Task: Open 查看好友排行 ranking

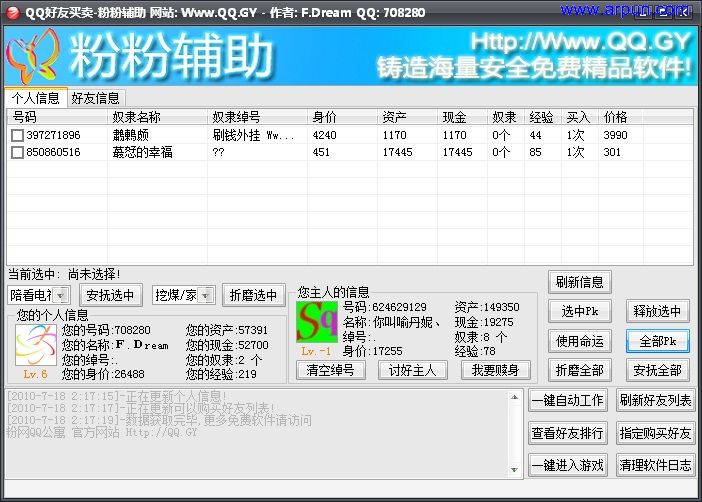Action: click(x=568, y=433)
